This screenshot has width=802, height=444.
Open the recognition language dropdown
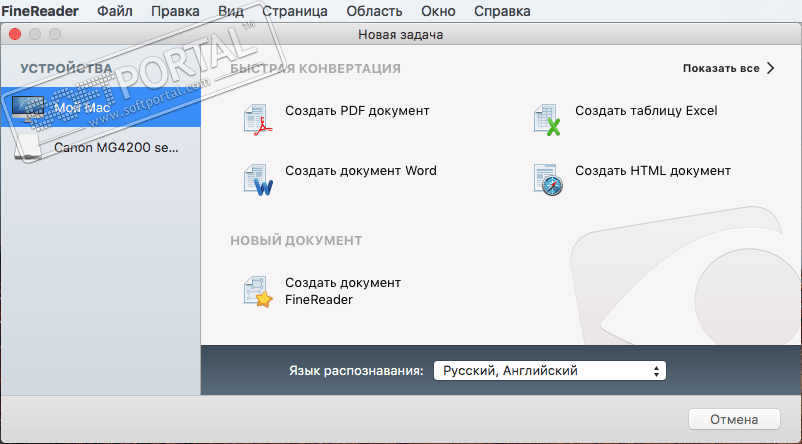[x=550, y=371]
